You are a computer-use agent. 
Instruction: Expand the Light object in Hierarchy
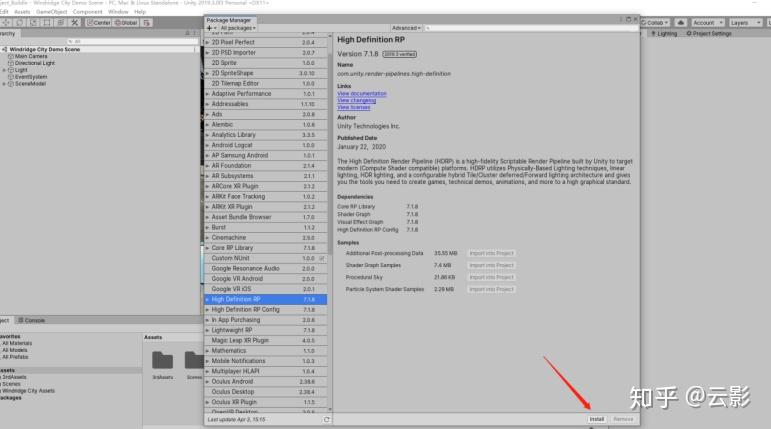click(4, 70)
